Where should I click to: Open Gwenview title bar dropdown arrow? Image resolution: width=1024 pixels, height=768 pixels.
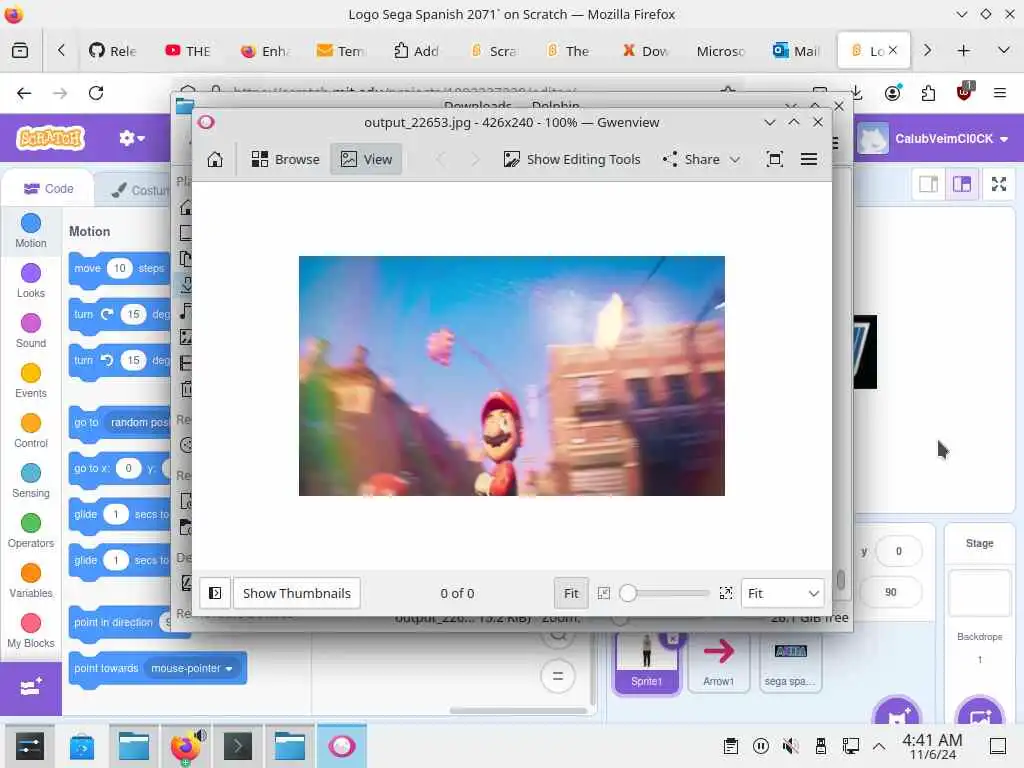click(x=769, y=122)
